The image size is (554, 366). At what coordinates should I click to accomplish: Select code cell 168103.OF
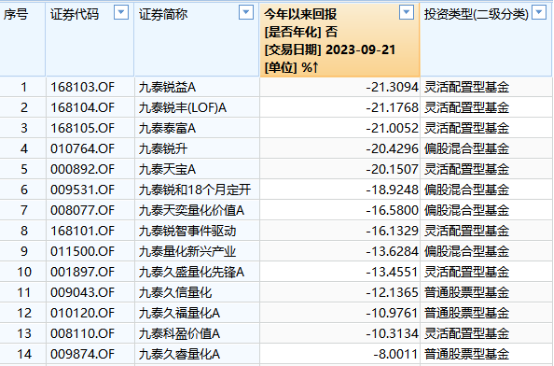coord(82,87)
